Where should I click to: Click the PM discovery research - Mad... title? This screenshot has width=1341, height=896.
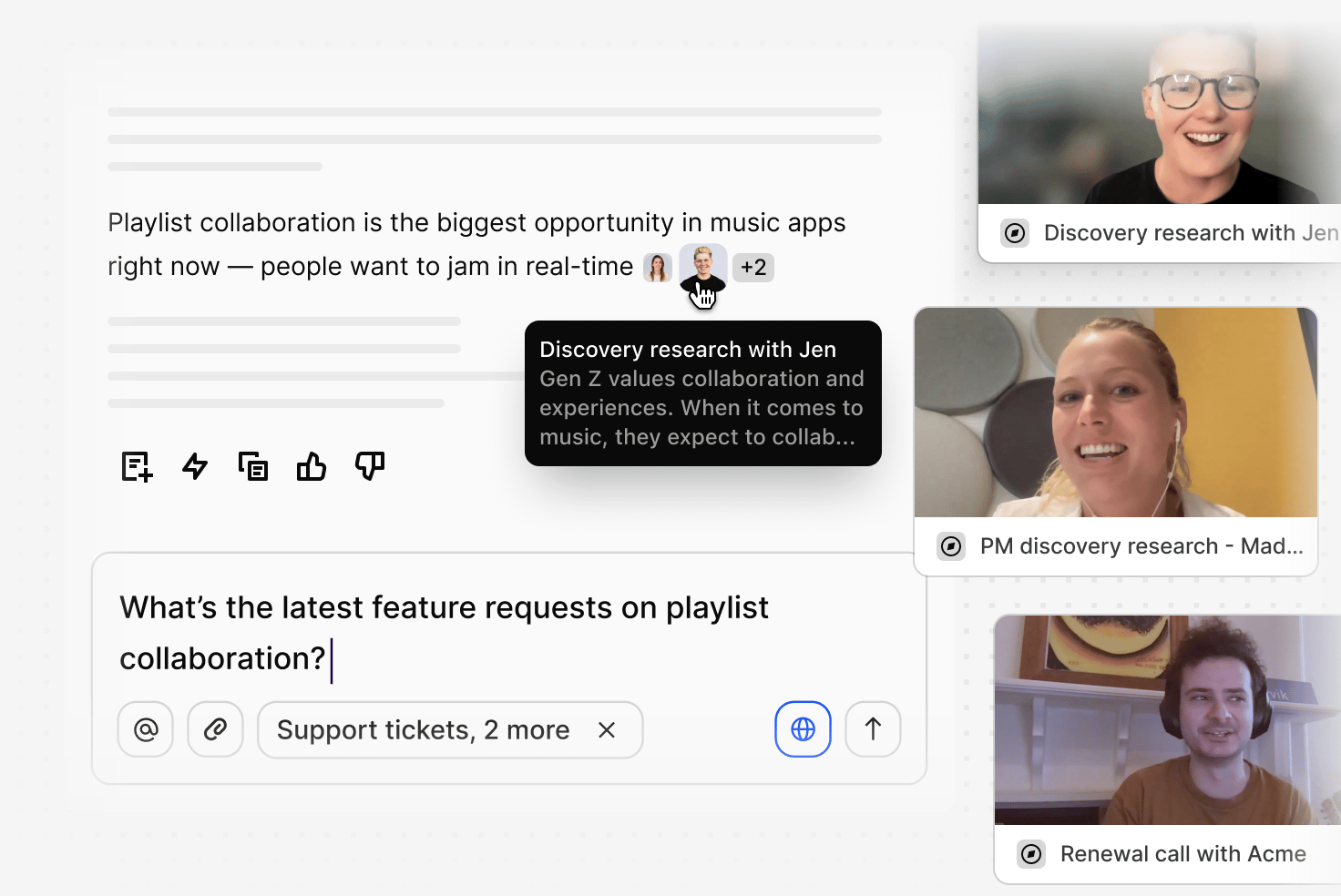click(x=1141, y=546)
